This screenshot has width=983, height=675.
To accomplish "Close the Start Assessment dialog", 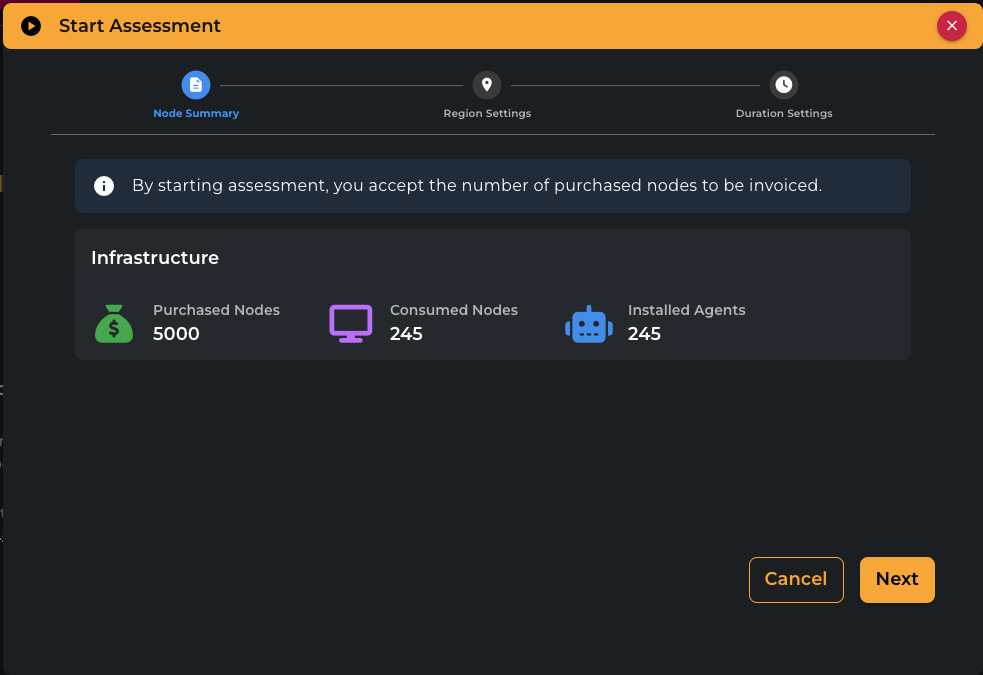I will click(951, 26).
